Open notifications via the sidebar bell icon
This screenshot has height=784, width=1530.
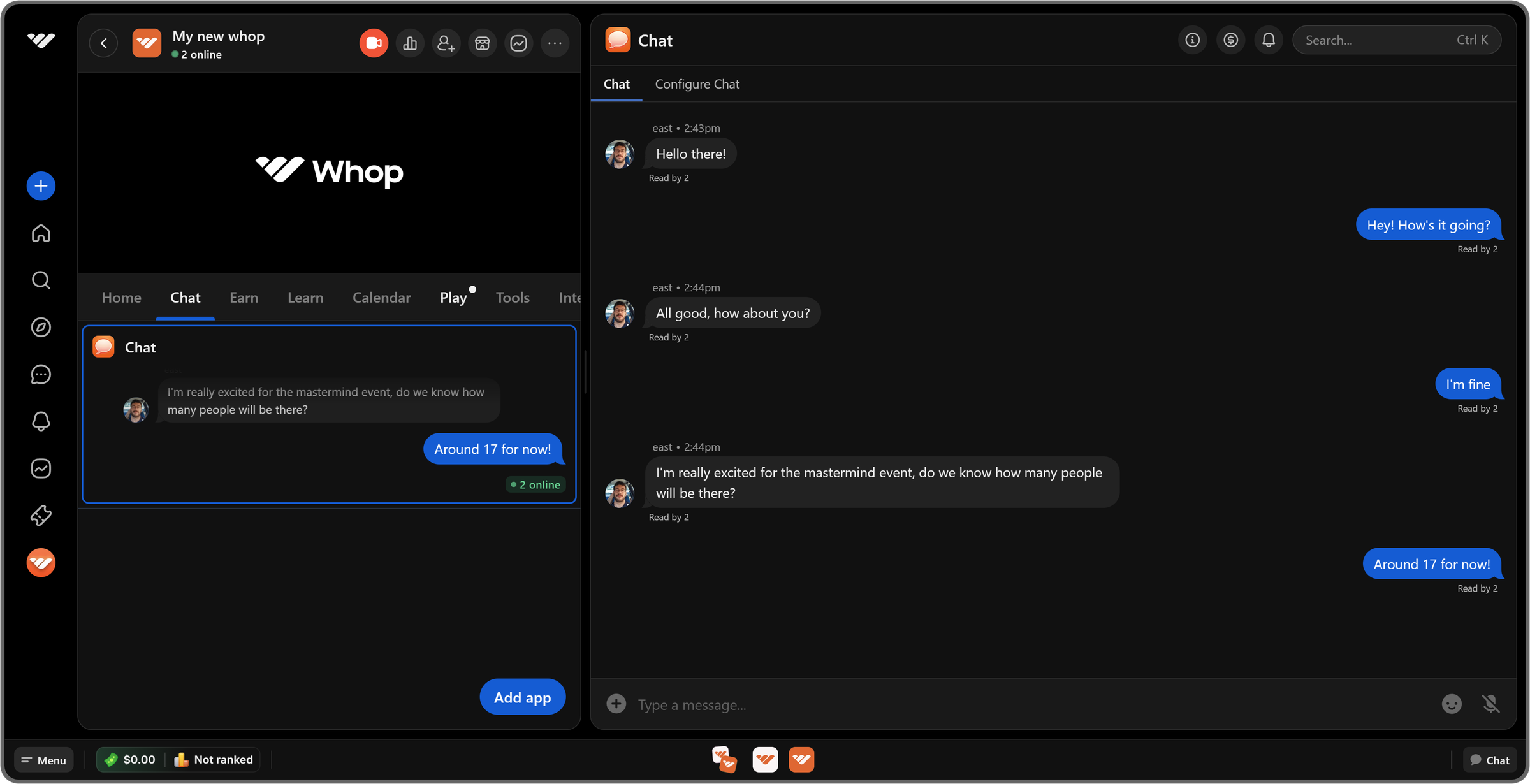pos(40,421)
